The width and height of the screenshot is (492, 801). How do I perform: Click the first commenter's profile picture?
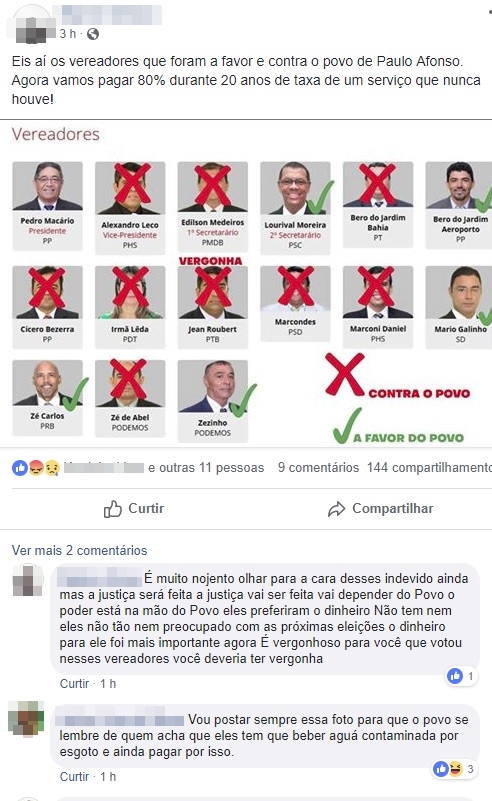click(x=28, y=580)
